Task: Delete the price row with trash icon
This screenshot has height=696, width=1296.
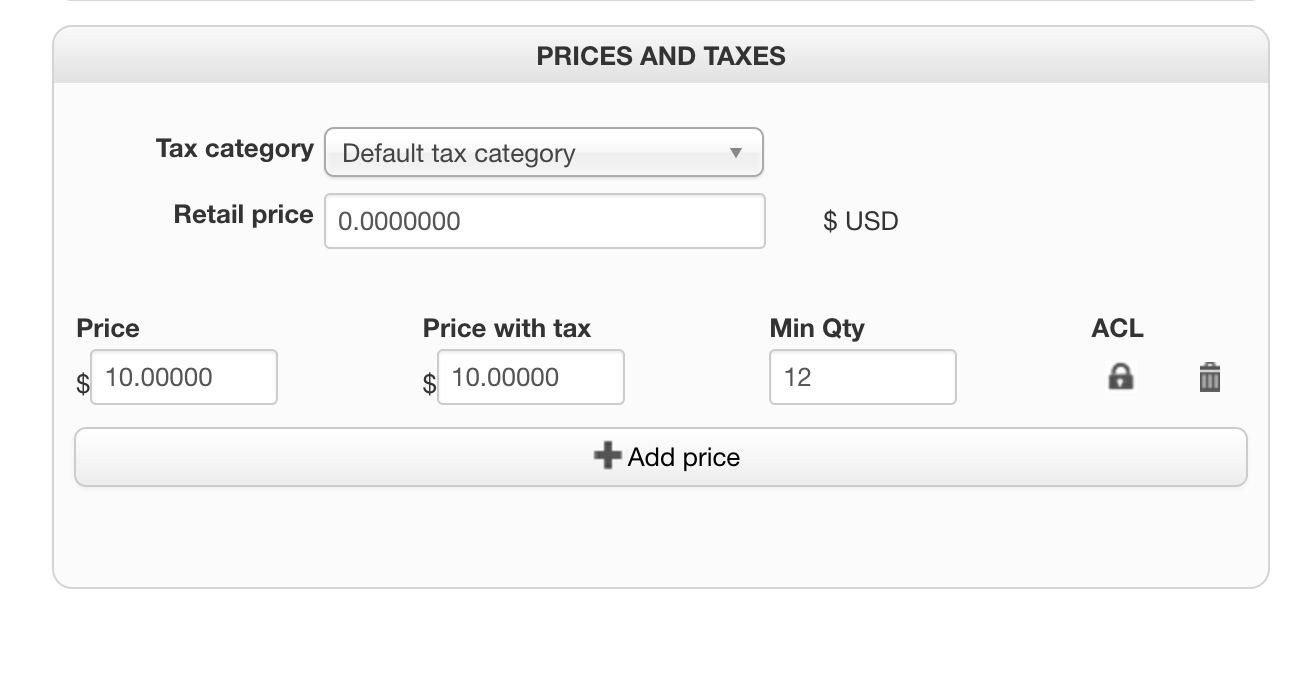Action: click(x=1209, y=378)
